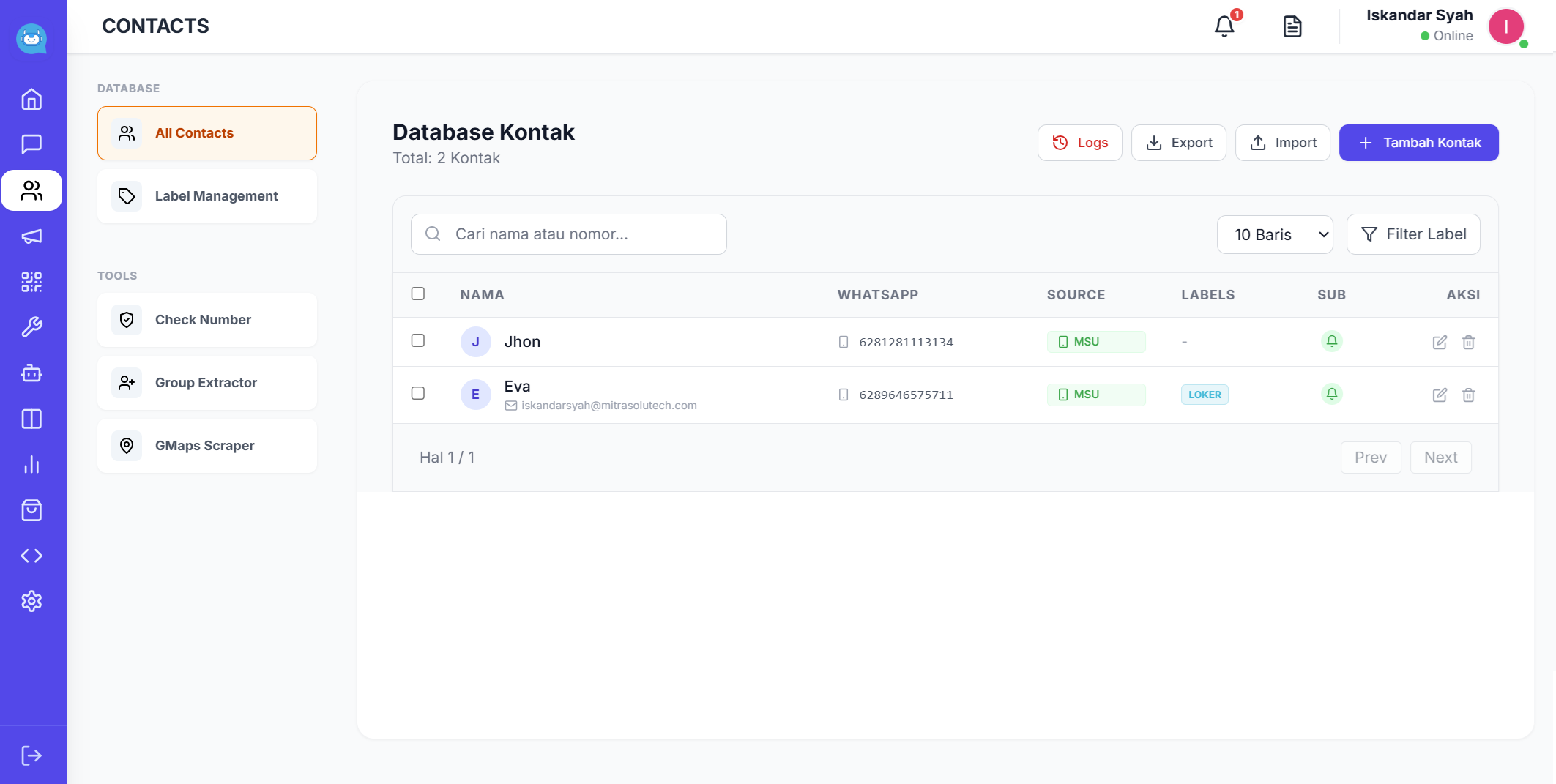Edit Eva's contact with the pencil icon
Image resolution: width=1556 pixels, height=784 pixels.
click(x=1440, y=395)
